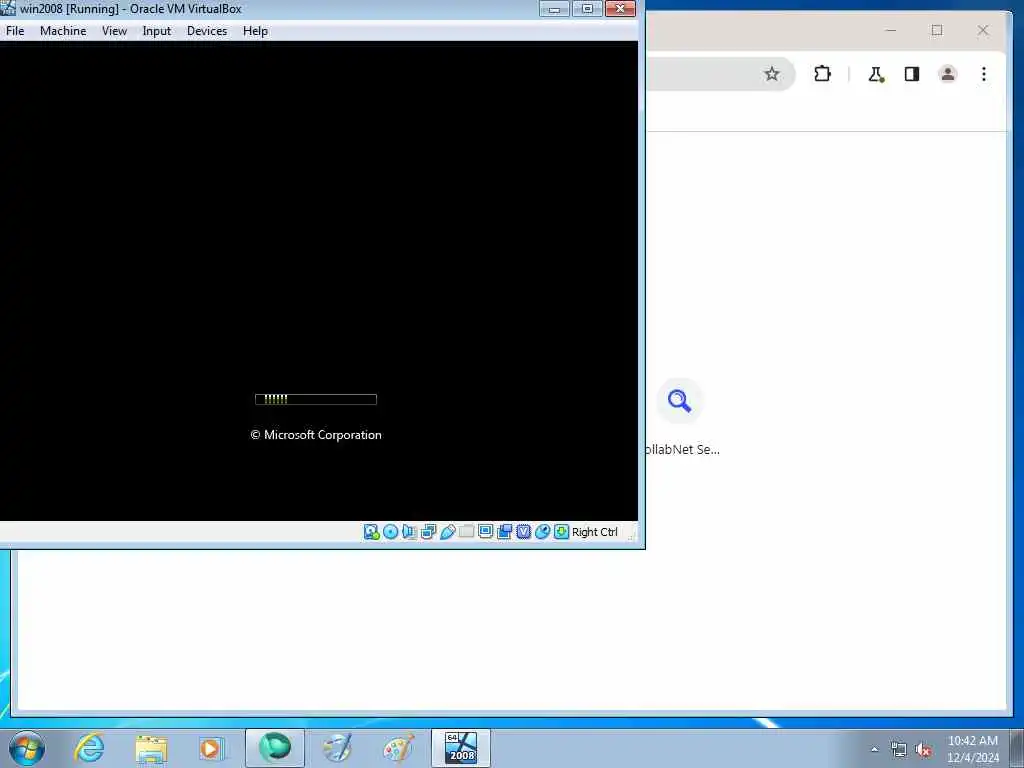This screenshot has width=1024, height=768.
Task: Open the globe-and-pencil app in the taskbar
Action: pos(337,748)
